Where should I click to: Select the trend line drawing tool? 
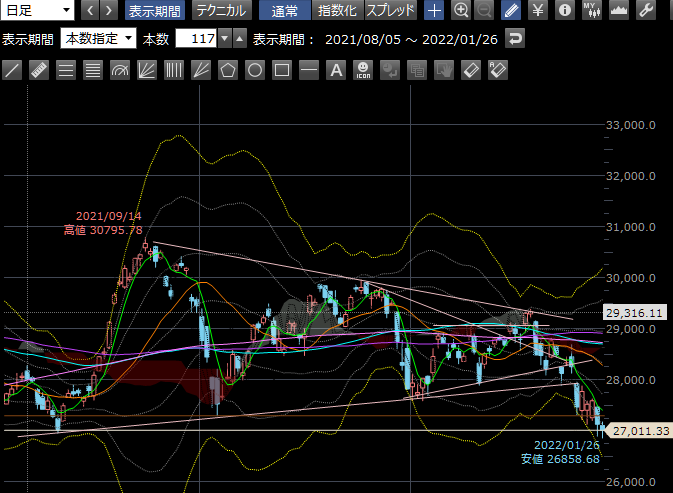click(x=13, y=70)
